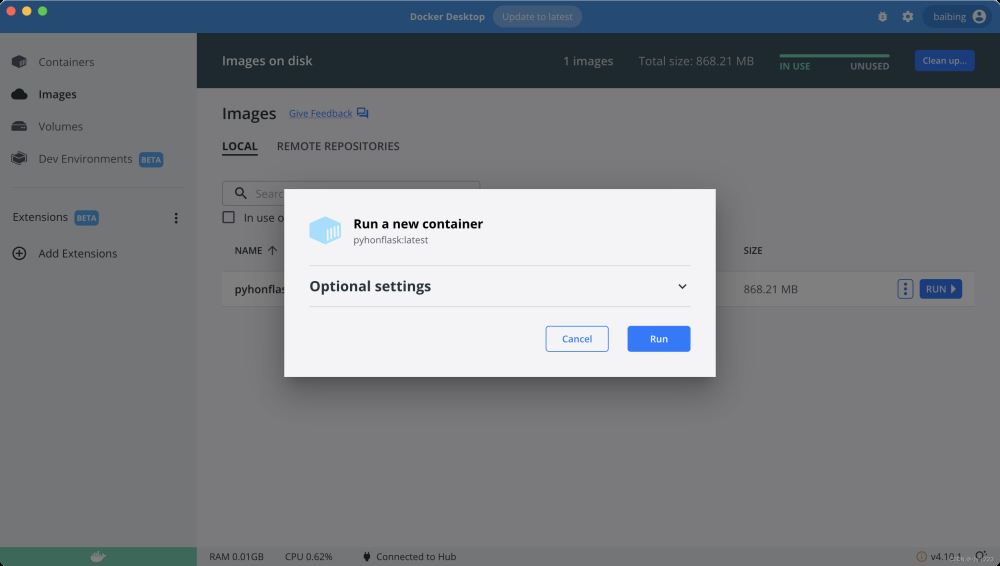Open Dev Environments icon in sidebar
This screenshot has height=566, width=1000.
coord(19,158)
